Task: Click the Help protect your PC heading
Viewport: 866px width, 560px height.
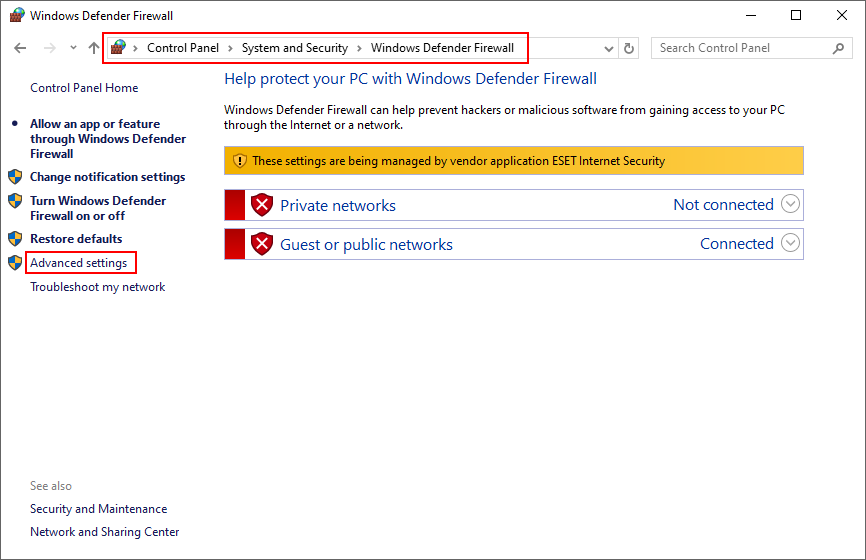Action: point(410,79)
